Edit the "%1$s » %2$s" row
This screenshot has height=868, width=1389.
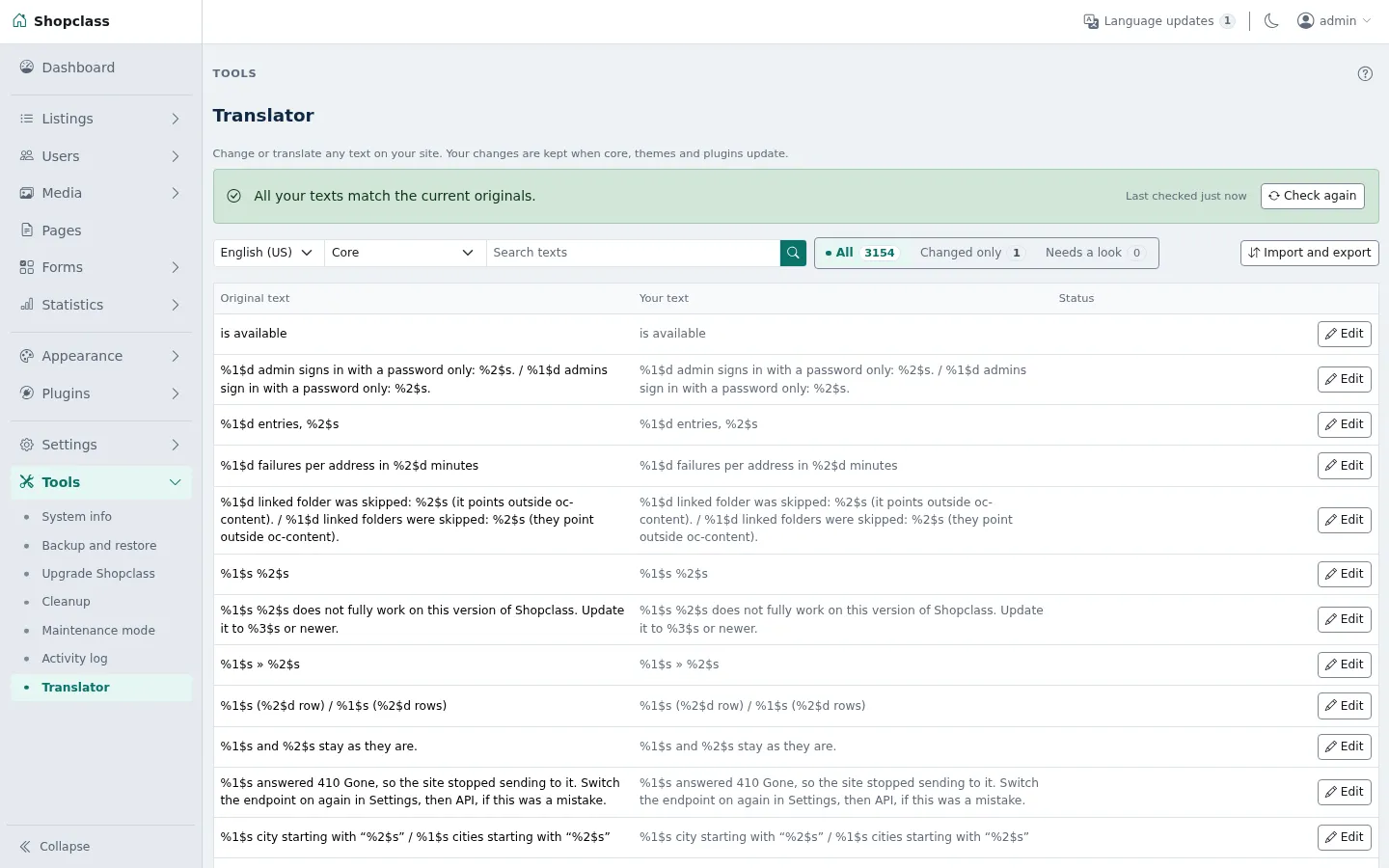click(1344, 665)
